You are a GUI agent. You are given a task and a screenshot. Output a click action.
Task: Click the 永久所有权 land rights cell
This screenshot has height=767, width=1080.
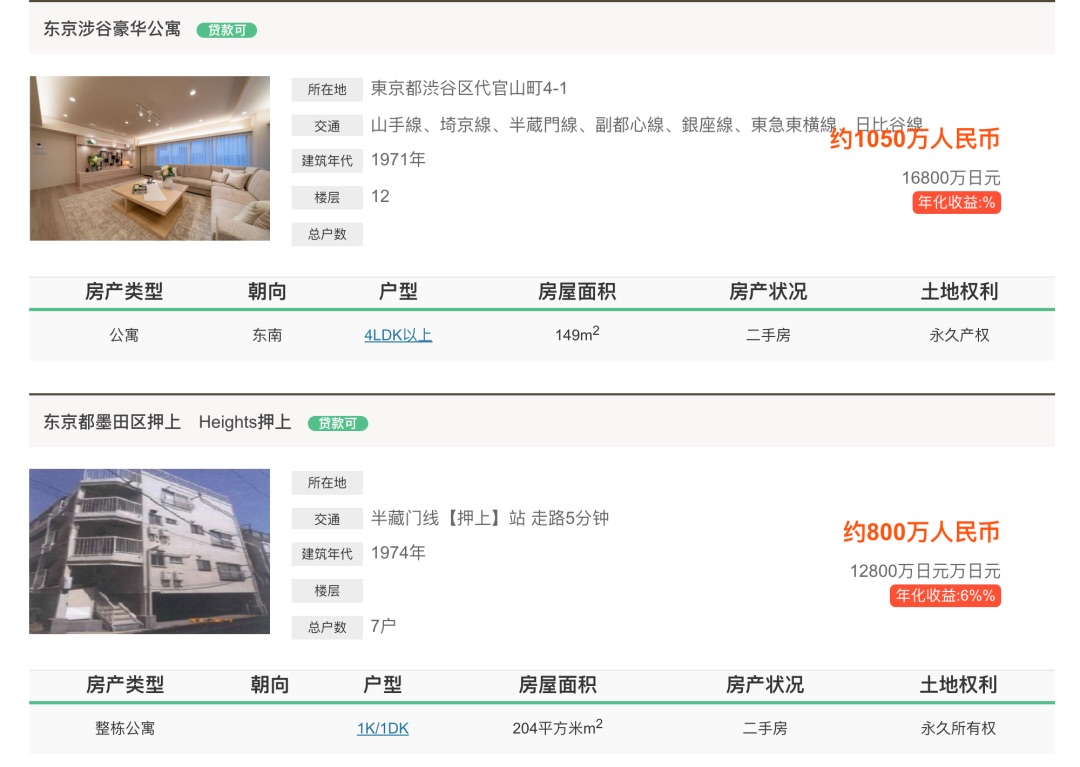click(958, 728)
